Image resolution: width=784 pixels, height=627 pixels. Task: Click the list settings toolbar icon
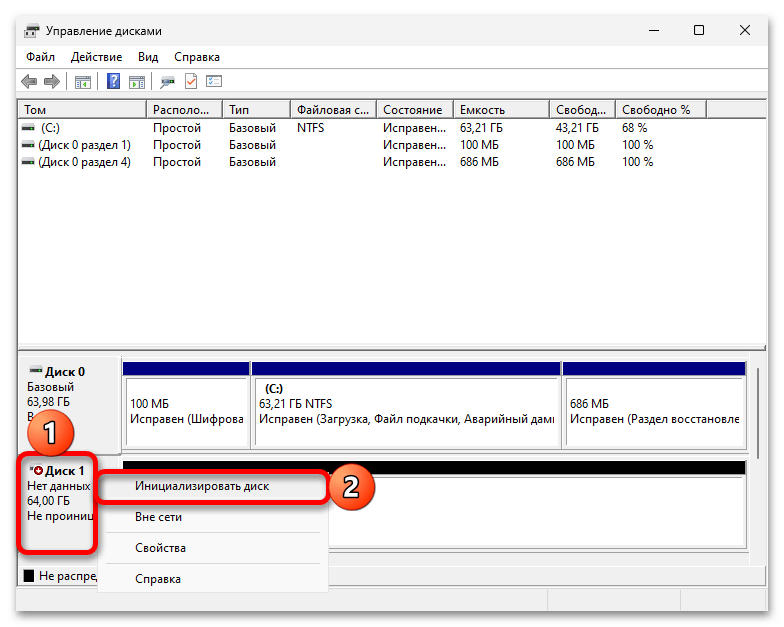[x=214, y=81]
